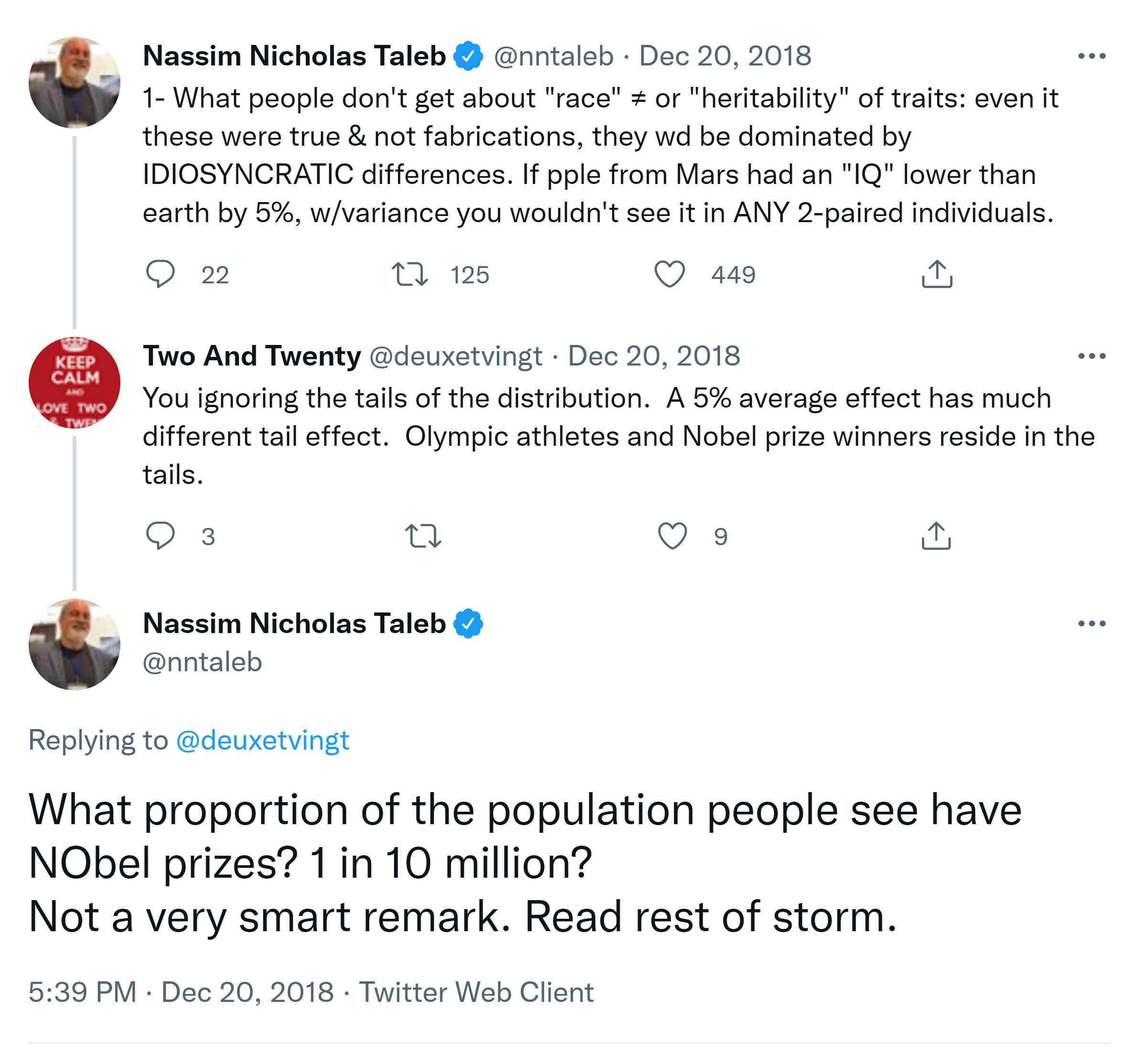This screenshot has height=1064, width=1126.
Task: Share Two And Twenty's tweet
Action: (x=935, y=536)
